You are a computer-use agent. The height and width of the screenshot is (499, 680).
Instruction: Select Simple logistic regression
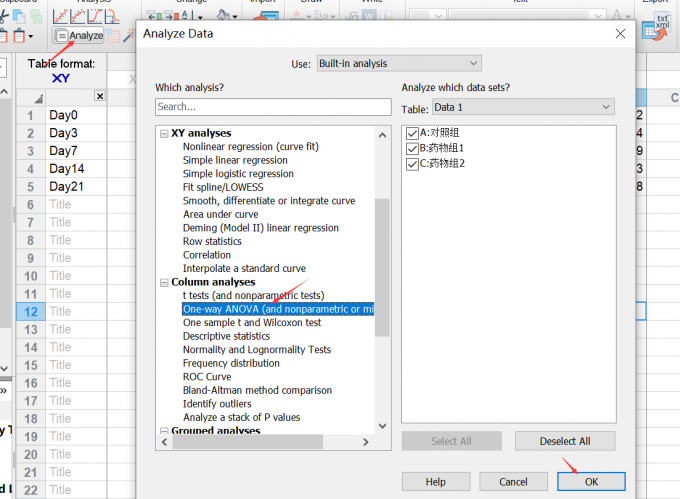(x=238, y=173)
